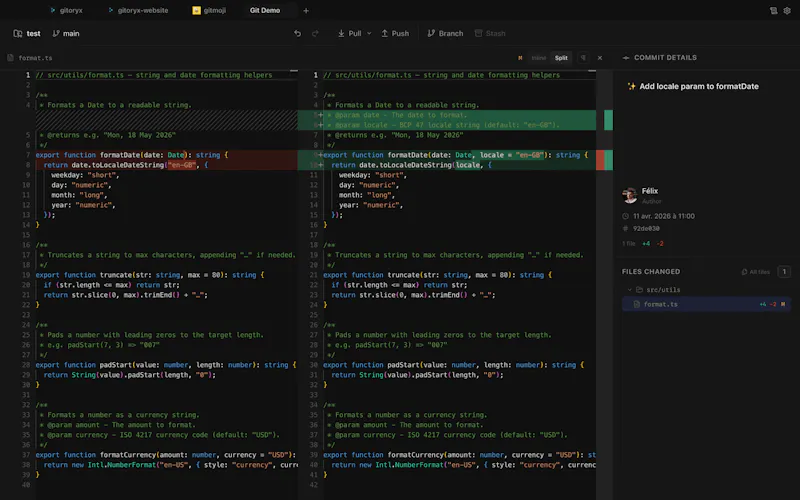The width and height of the screenshot is (800, 500).
Task: Switch to the gitmoji tab
Action: tap(209, 10)
